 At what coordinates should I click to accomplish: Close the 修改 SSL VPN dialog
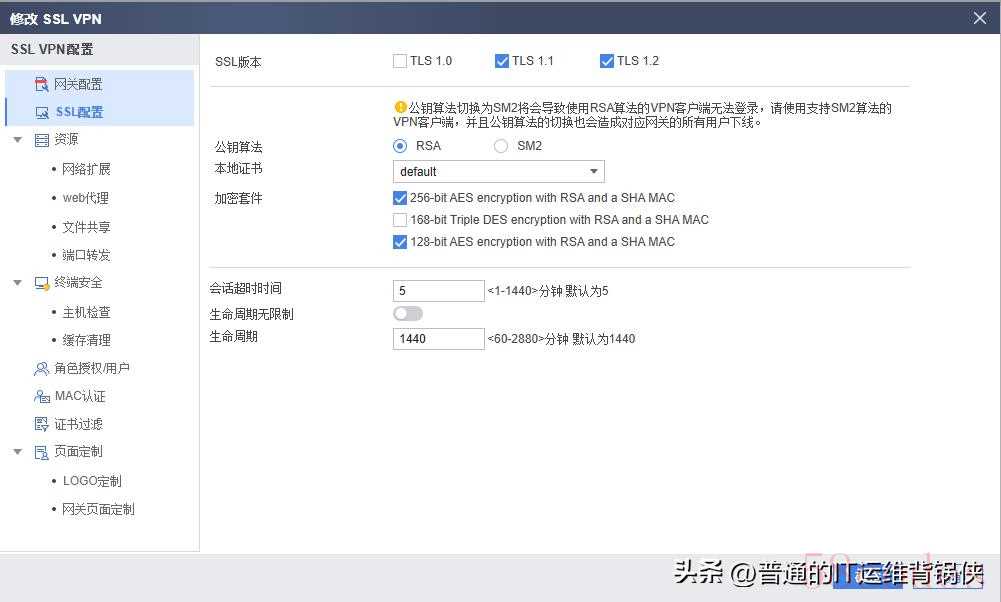pos(980,18)
